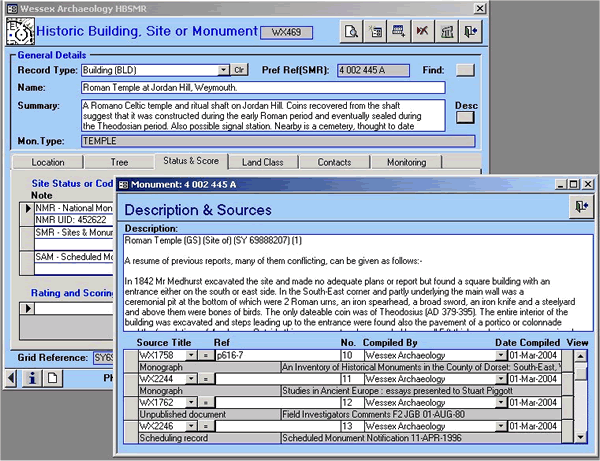600x461 pixels.
Task: Open the Land Class tab
Action: click(263, 161)
